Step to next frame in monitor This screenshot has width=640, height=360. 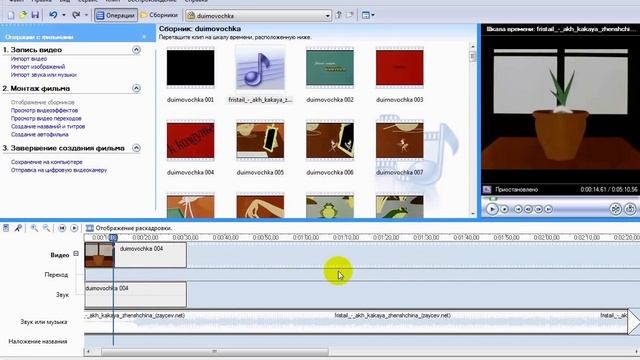tap(538, 209)
